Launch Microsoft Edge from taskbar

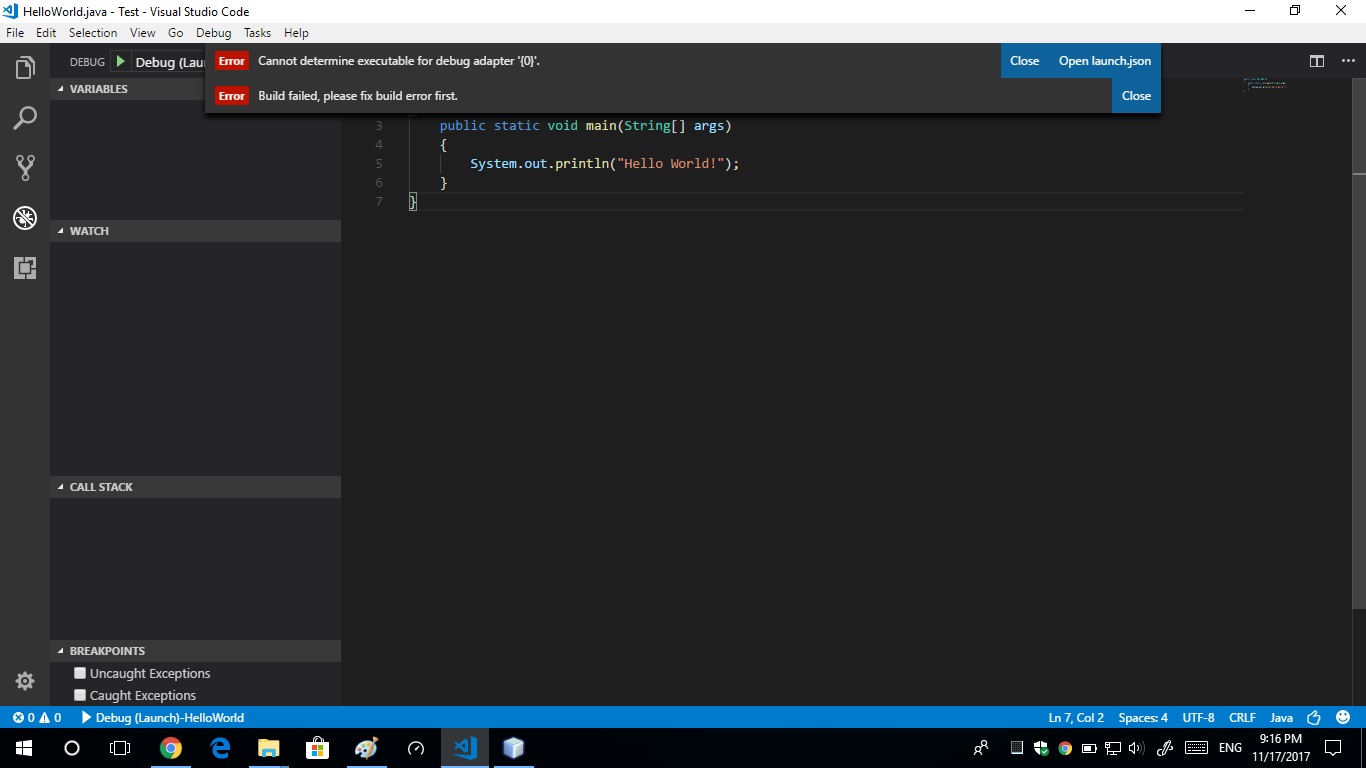point(220,748)
